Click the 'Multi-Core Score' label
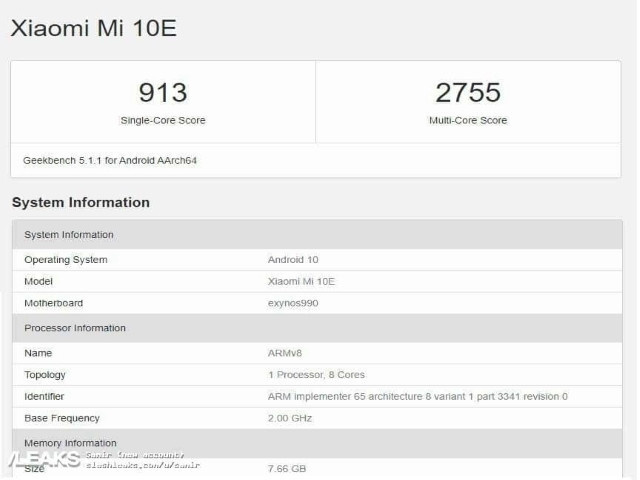The width and height of the screenshot is (640, 480). 468,120
